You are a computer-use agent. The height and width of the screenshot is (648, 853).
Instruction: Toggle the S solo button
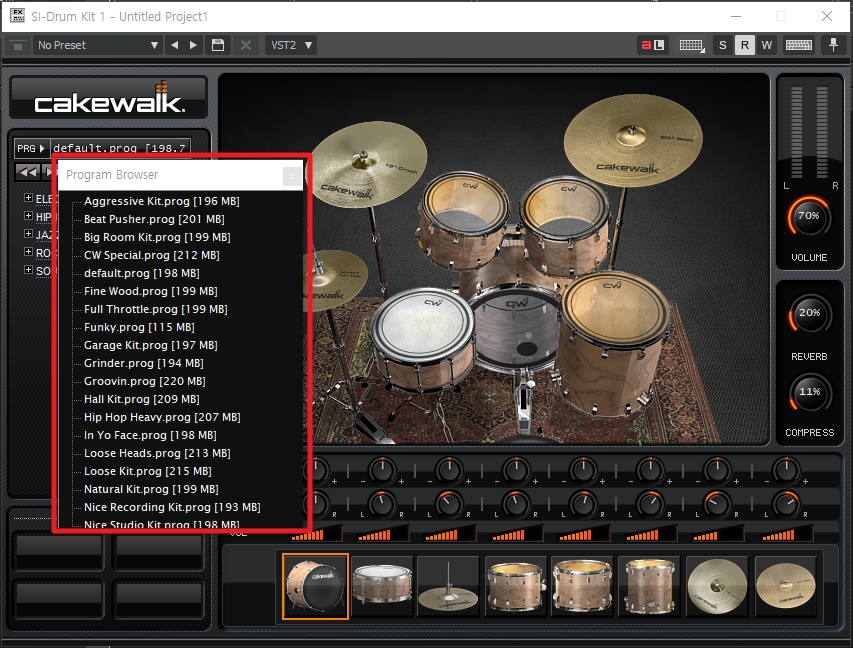(x=722, y=45)
